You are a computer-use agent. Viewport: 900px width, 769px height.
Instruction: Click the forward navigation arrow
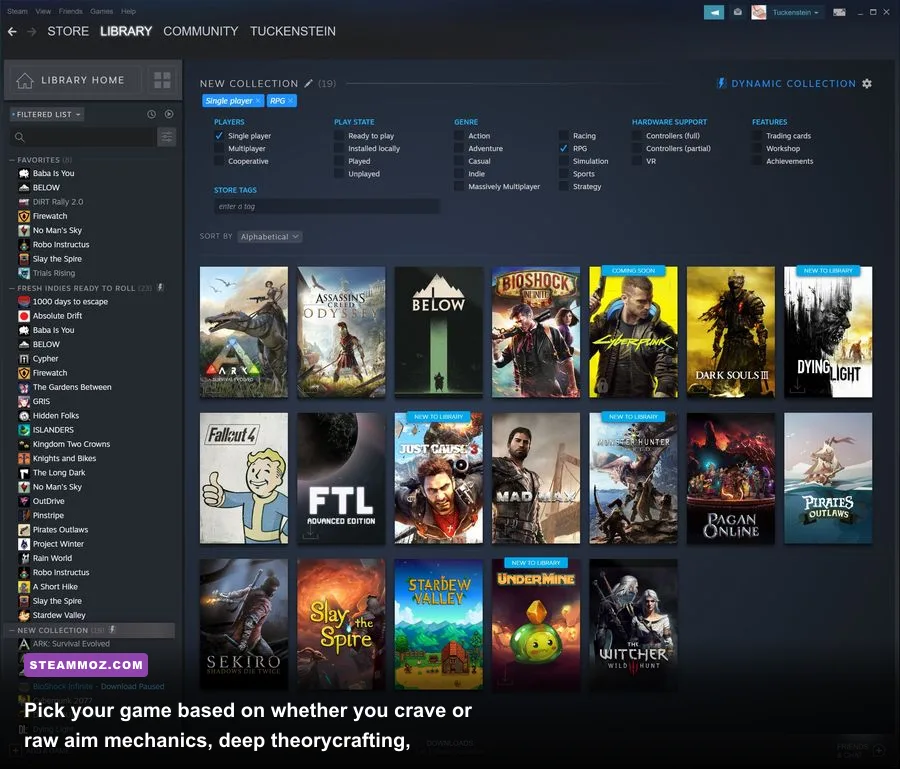click(32, 32)
